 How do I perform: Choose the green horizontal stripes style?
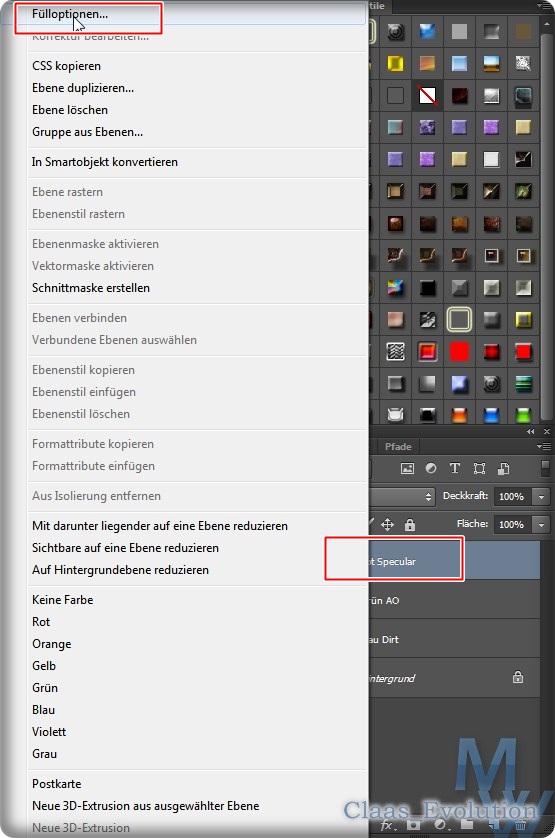[x=523, y=384]
